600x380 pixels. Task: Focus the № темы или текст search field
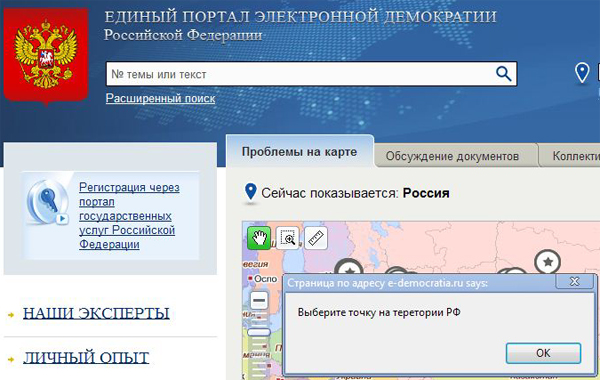tap(300, 74)
